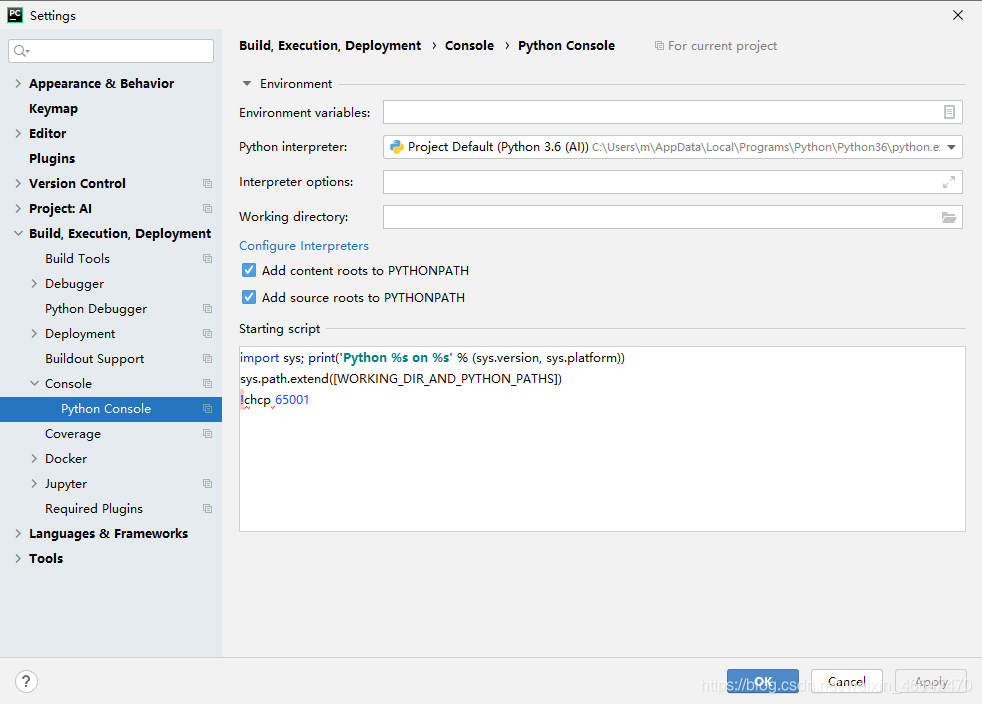Click project-level icon beside Python Debugger
The width and height of the screenshot is (982, 704).
click(207, 309)
